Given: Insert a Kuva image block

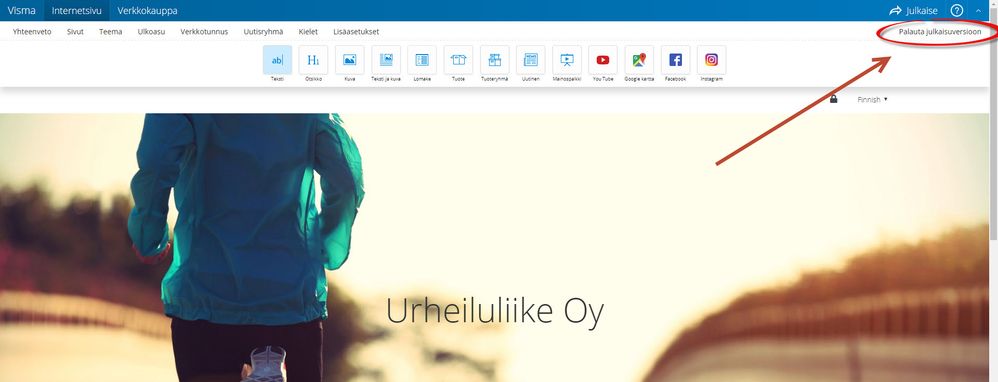Looking at the screenshot, I should tap(349, 60).
